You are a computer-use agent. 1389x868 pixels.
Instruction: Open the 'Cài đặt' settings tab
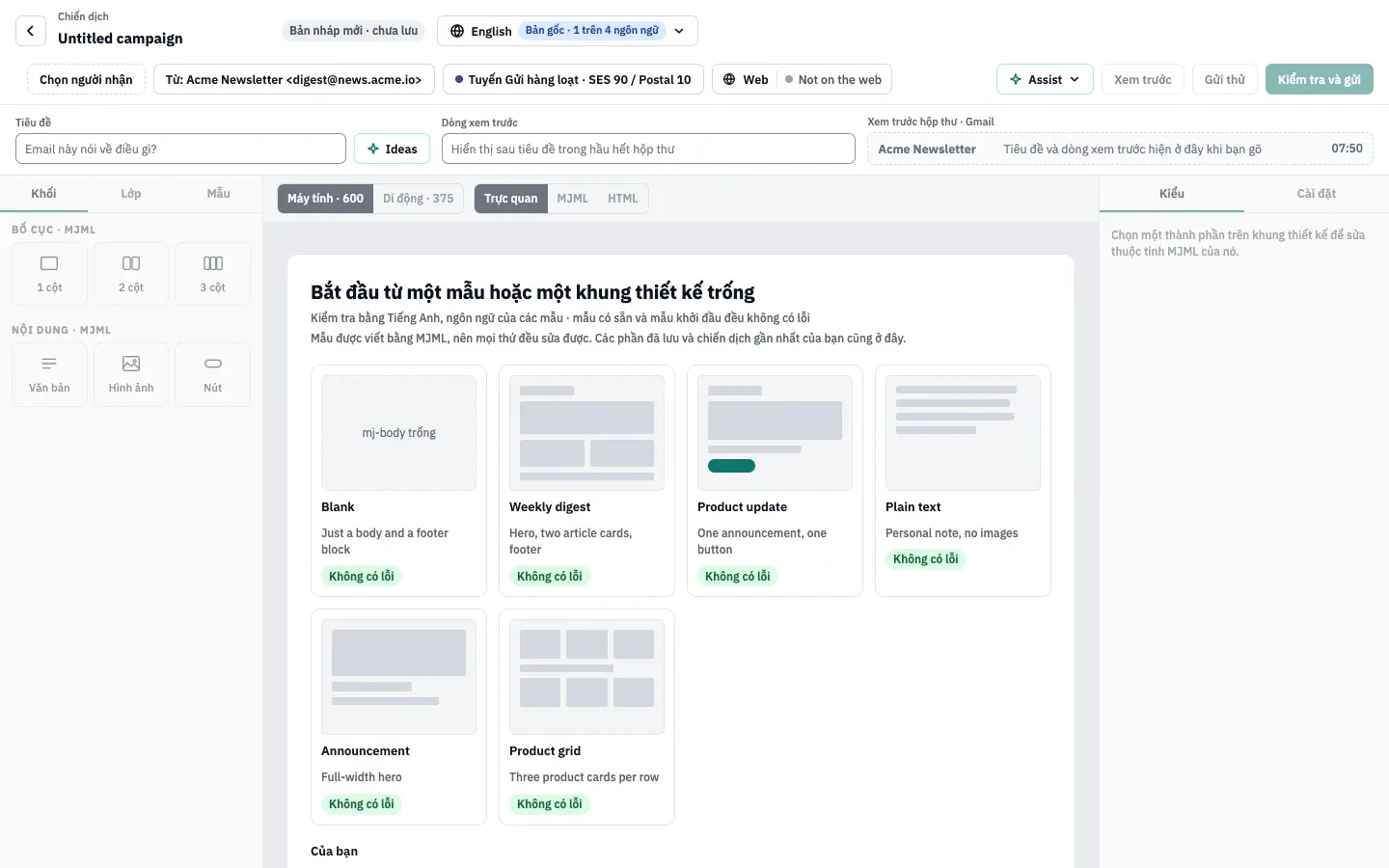1317,193
